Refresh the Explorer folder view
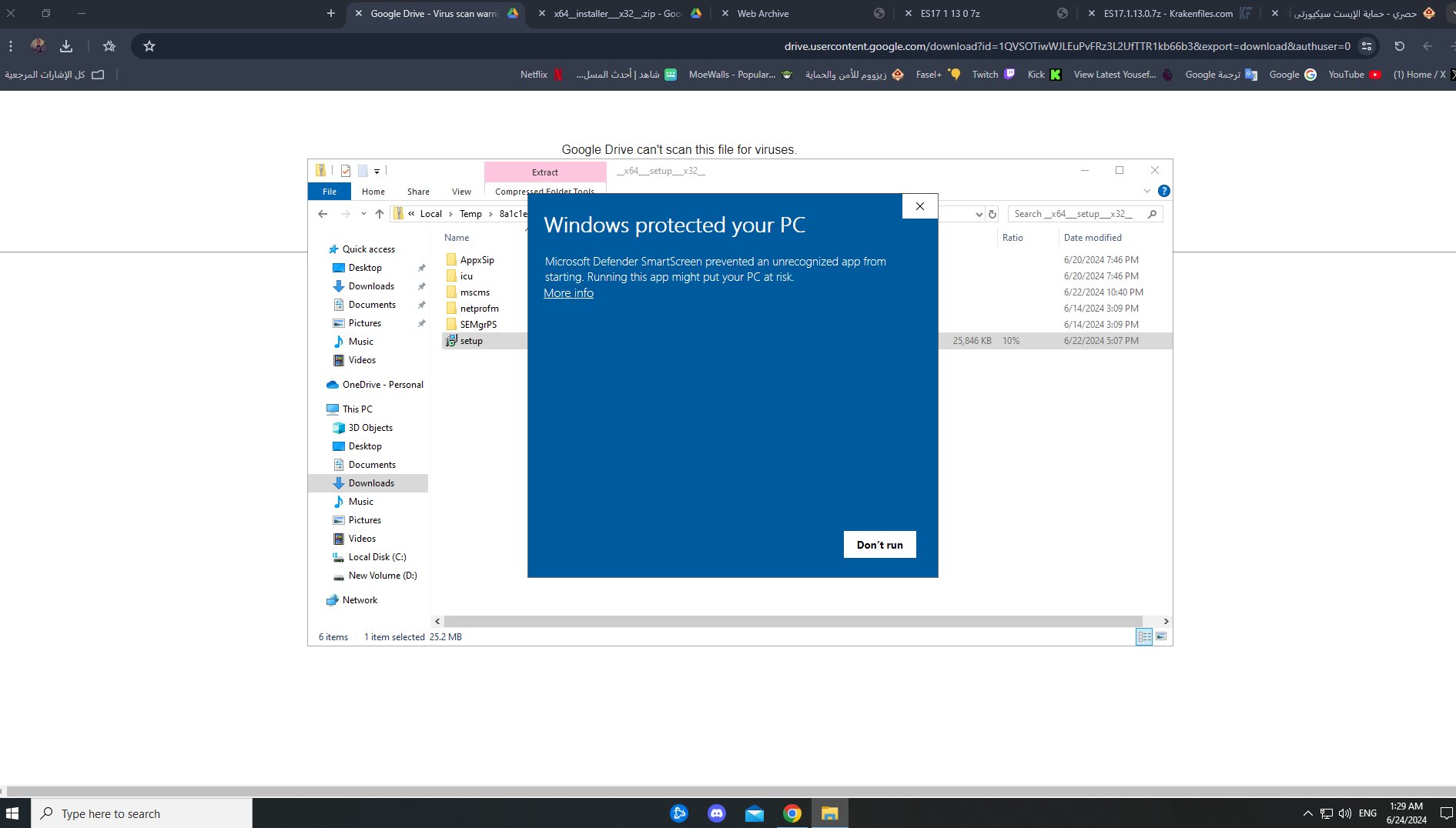1456x828 pixels. [x=992, y=214]
